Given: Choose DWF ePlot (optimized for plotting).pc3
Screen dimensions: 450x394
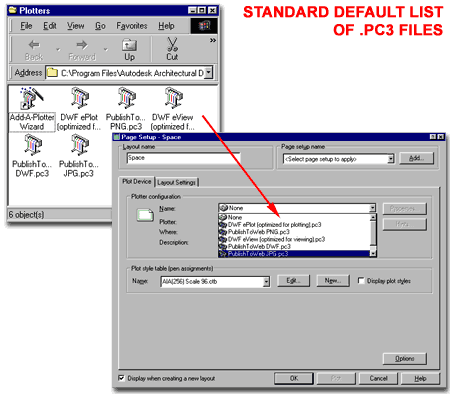Looking at the screenshot, I should [x=294, y=224].
